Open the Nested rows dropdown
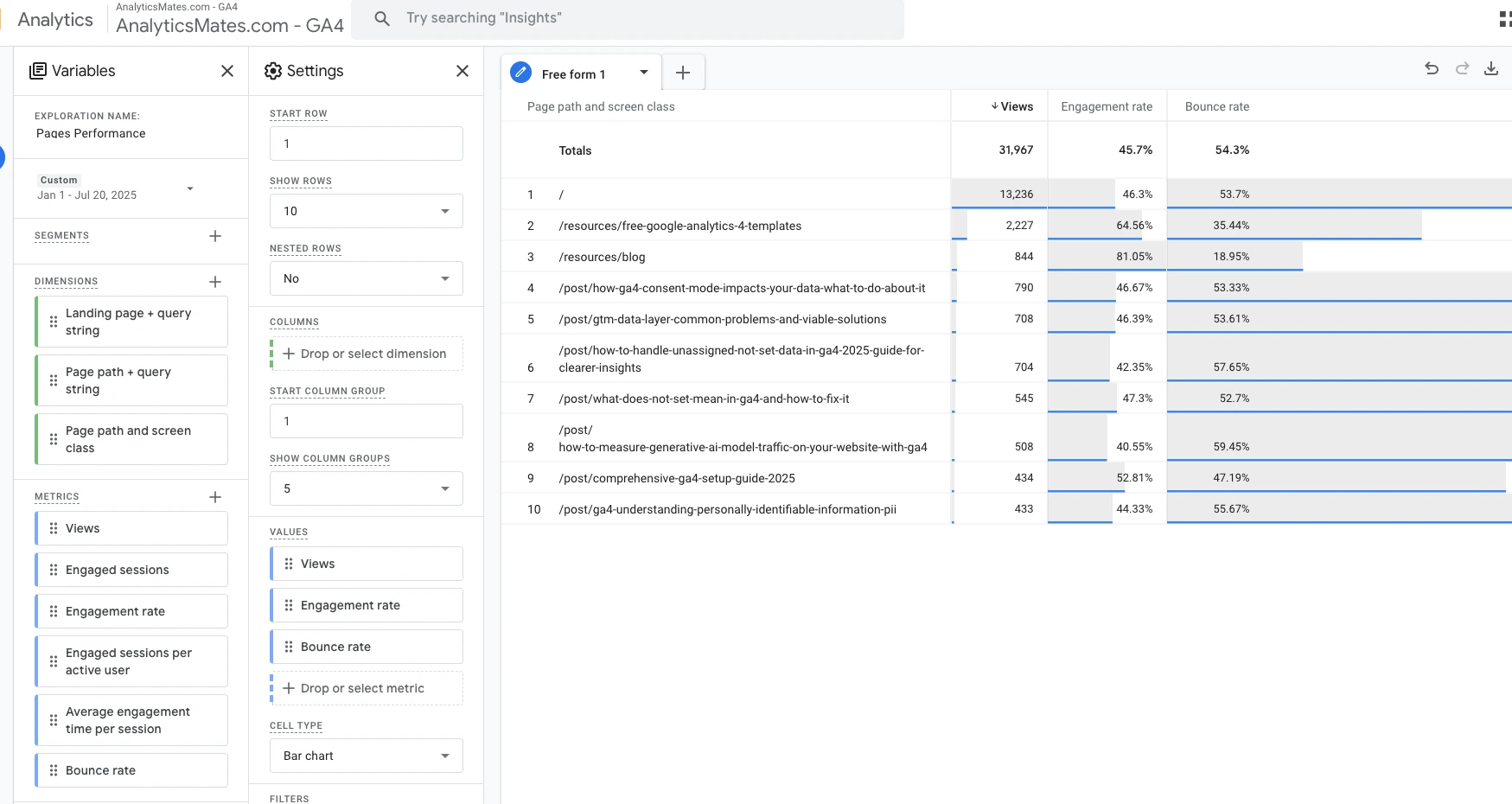Viewport: 1512px width, 804px height. [367, 278]
